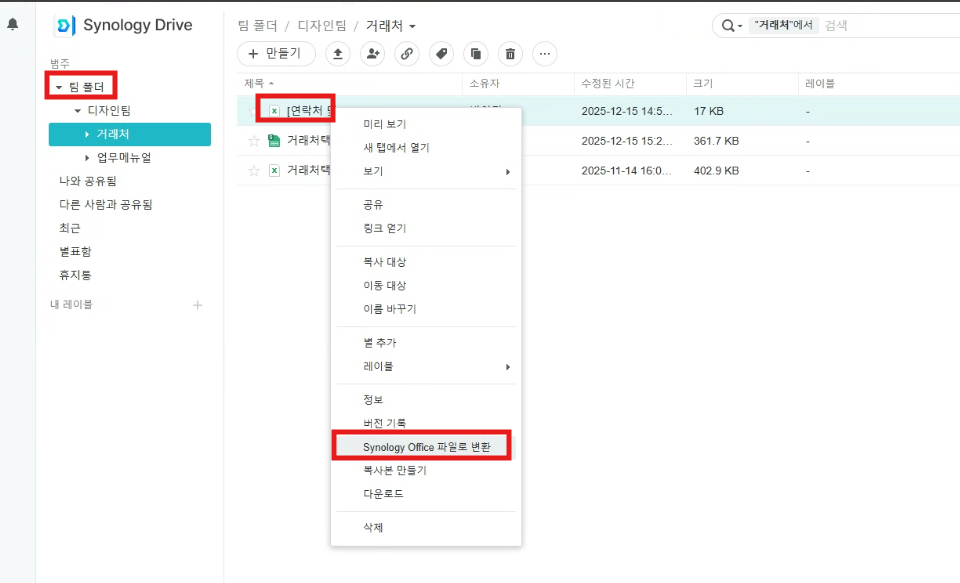
Task: Convert with Synology Office 파일로 변환
Action: point(426,447)
